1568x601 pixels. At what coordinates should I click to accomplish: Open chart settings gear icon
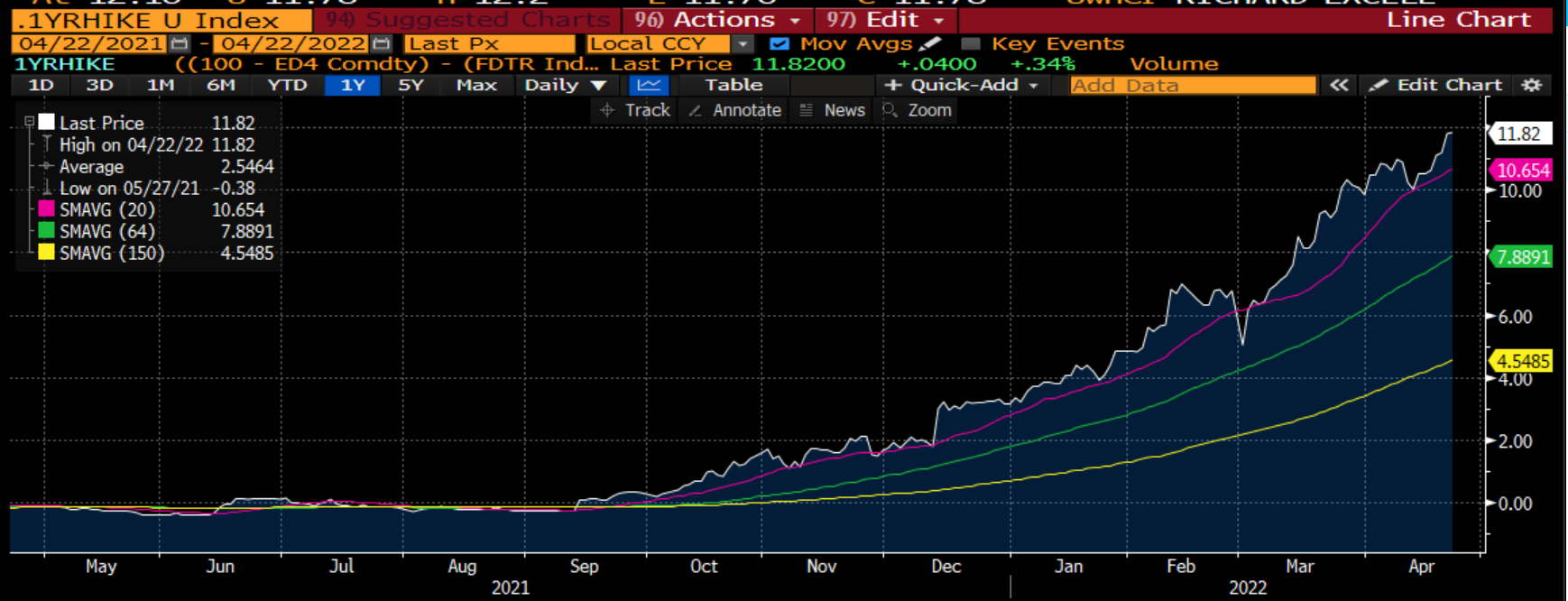click(1531, 85)
